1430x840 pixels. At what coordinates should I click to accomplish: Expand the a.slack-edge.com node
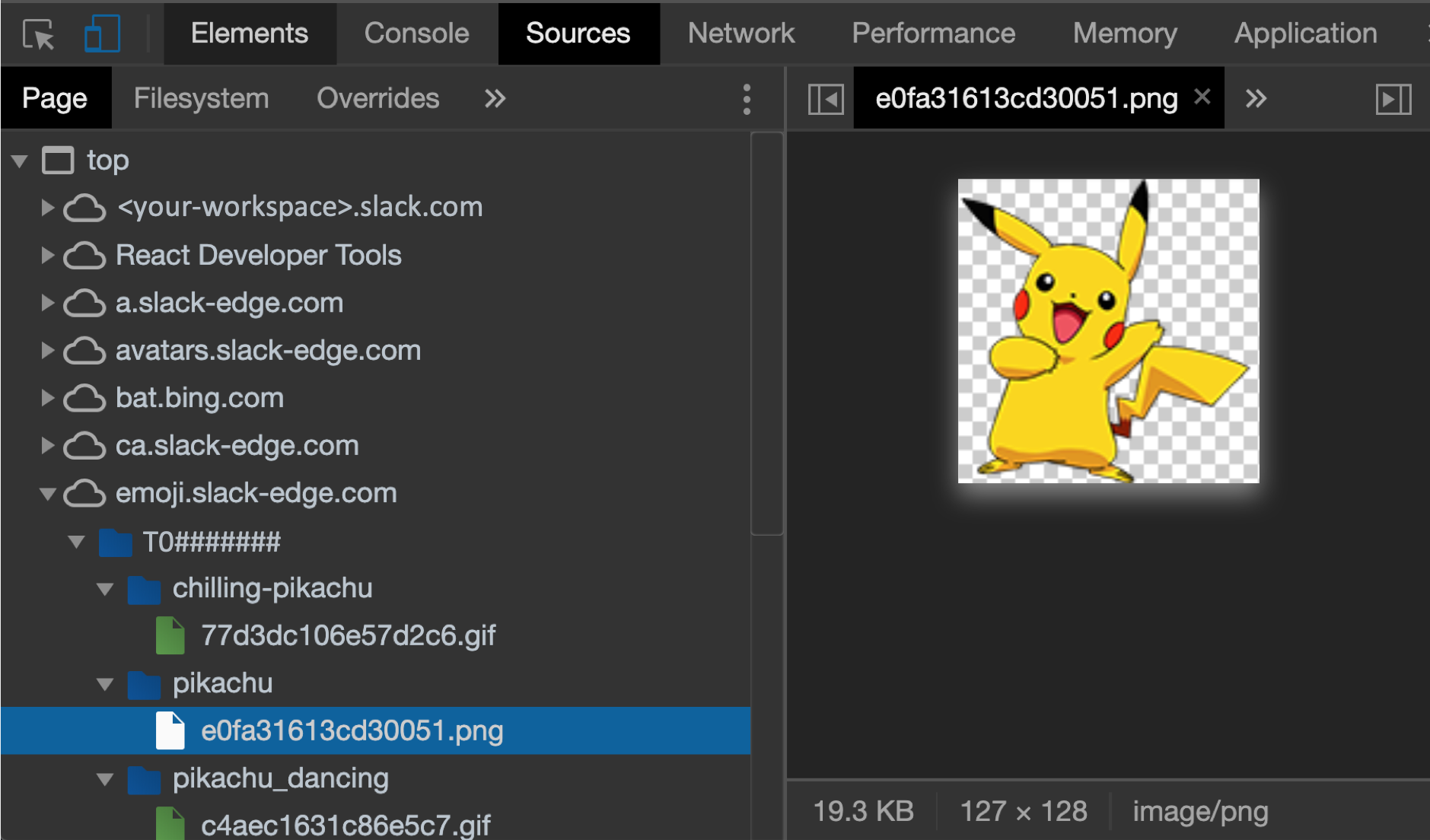tap(47, 303)
